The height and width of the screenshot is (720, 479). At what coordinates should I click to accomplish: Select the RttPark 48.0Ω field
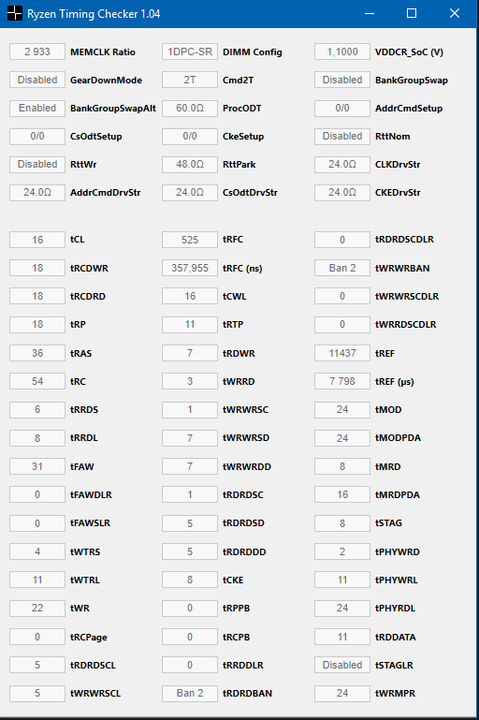[190, 164]
